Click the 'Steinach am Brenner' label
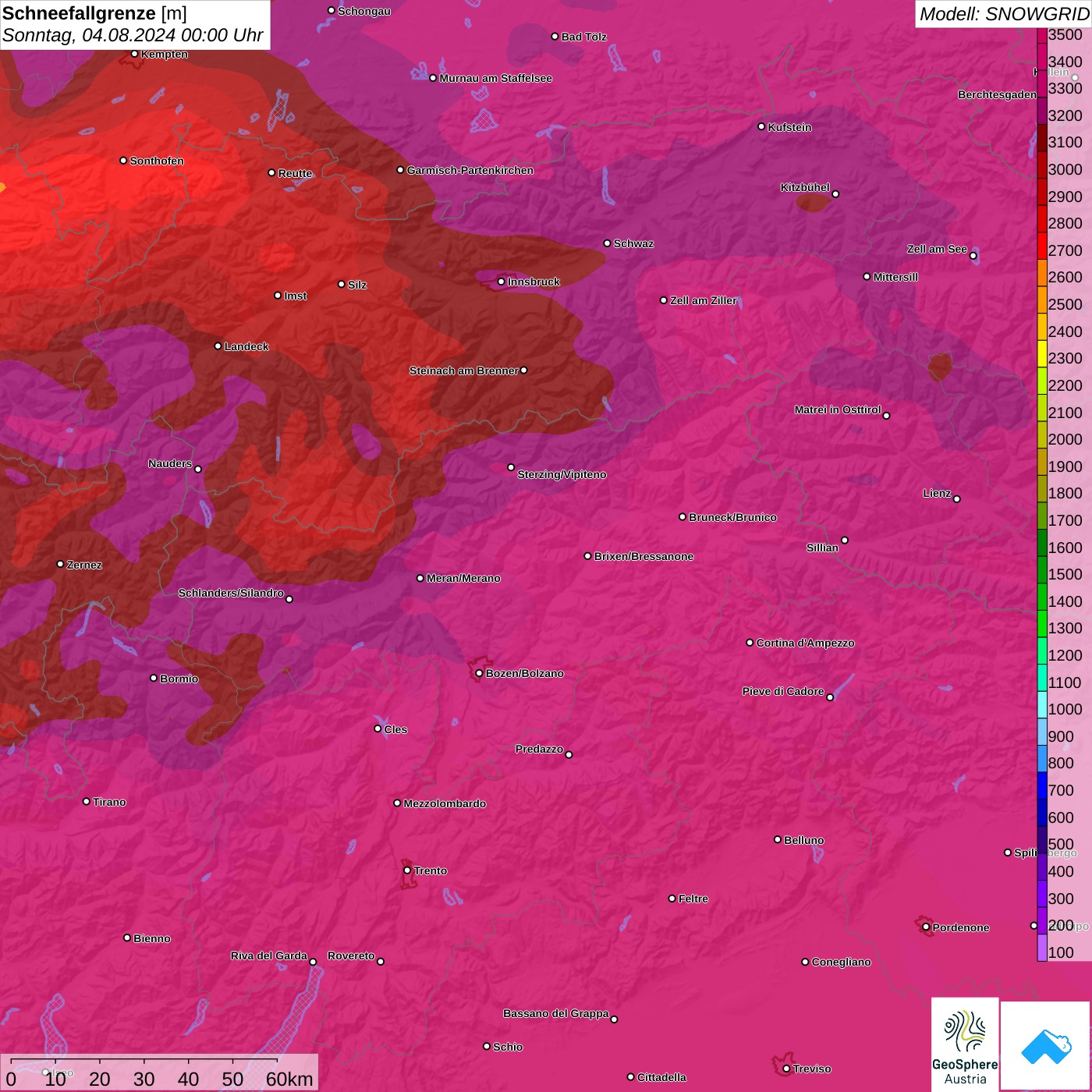 click(x=463, y=370)
